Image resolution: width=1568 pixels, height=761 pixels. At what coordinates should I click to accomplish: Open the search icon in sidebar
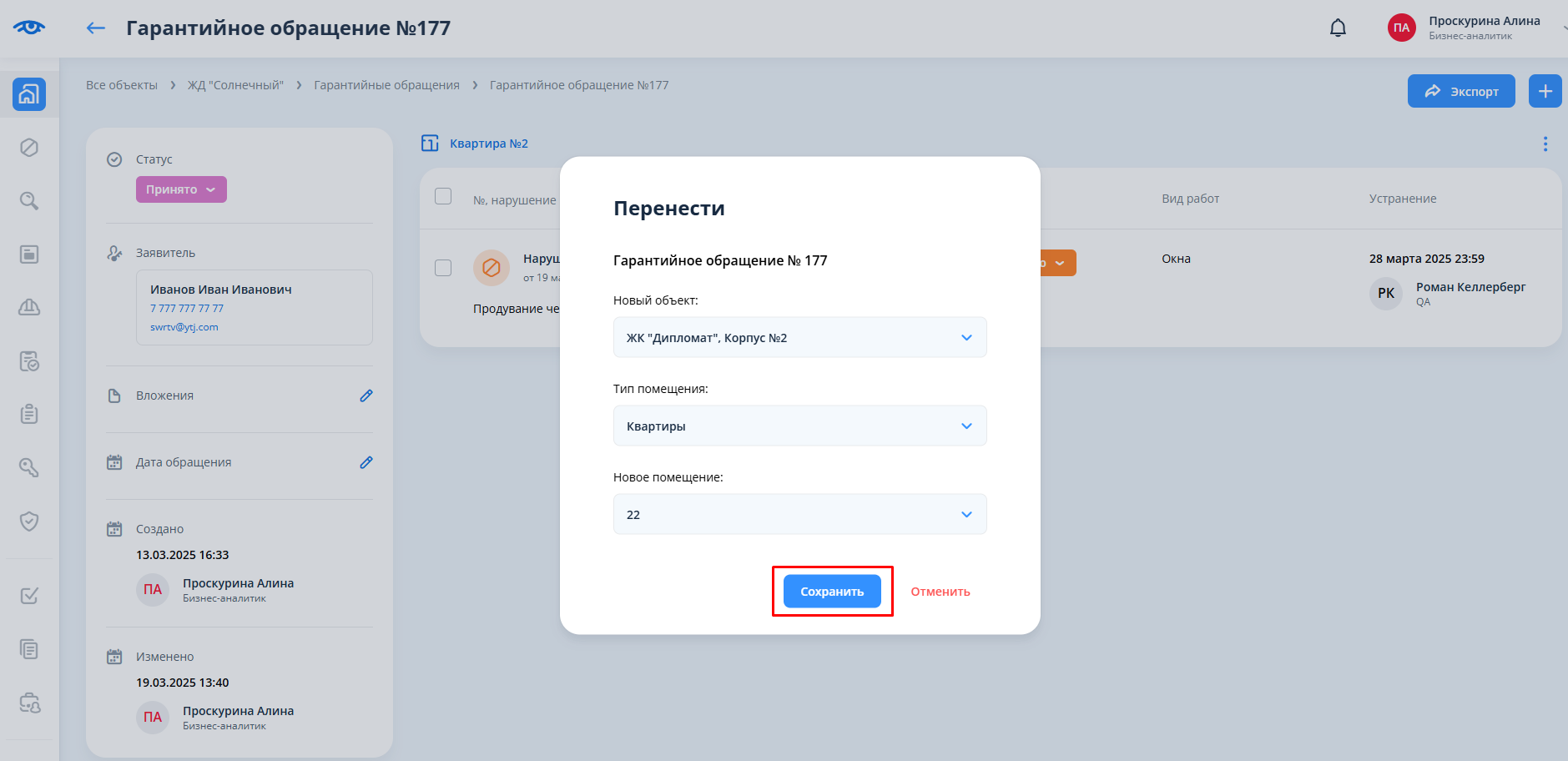(x=29, y=201)
